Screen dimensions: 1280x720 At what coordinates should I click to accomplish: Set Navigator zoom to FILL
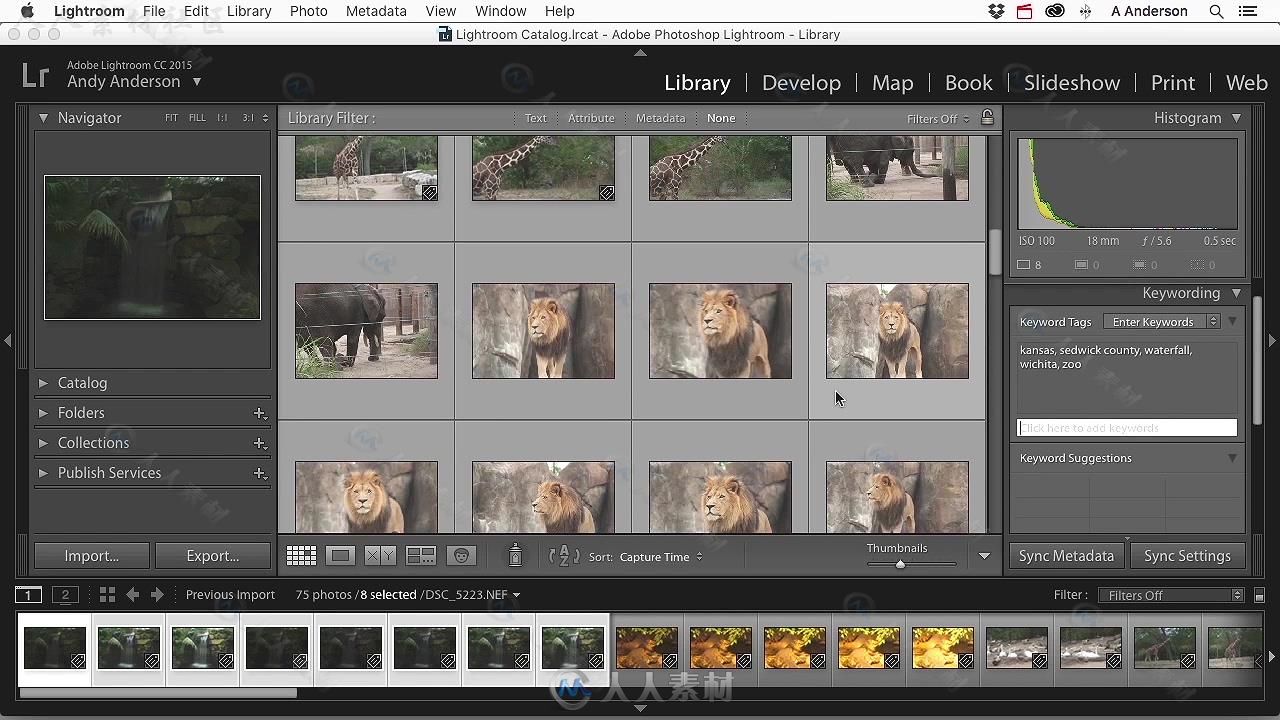(x=197, y=118)
